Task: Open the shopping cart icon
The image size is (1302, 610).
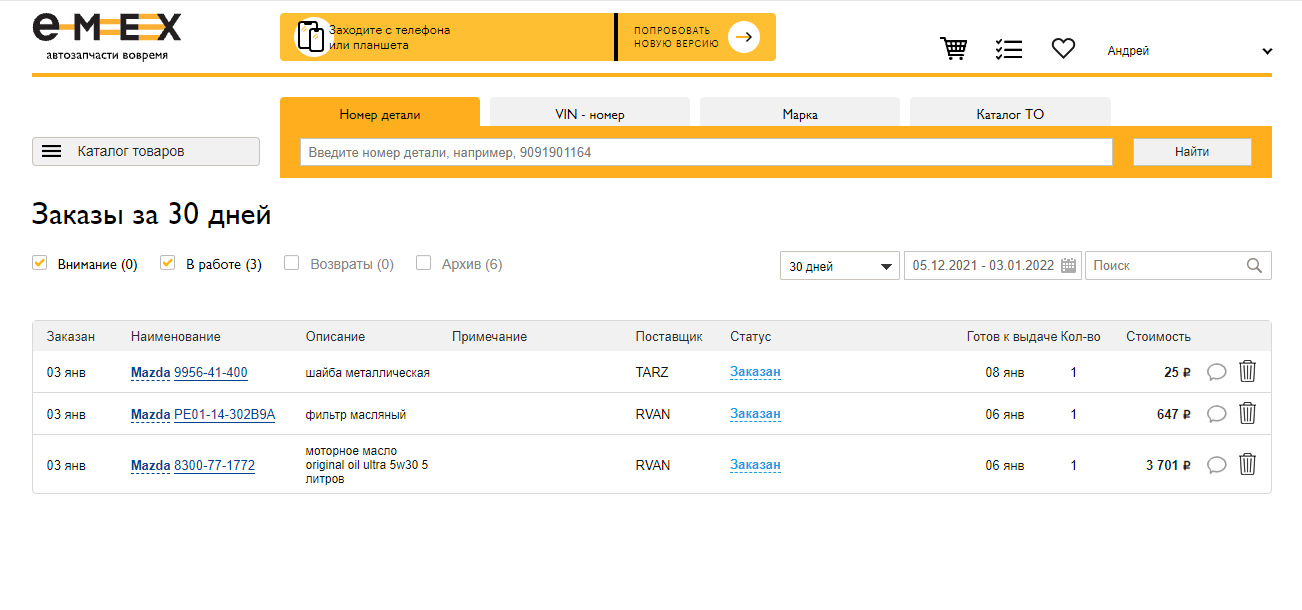Action: tap(954, 49)
